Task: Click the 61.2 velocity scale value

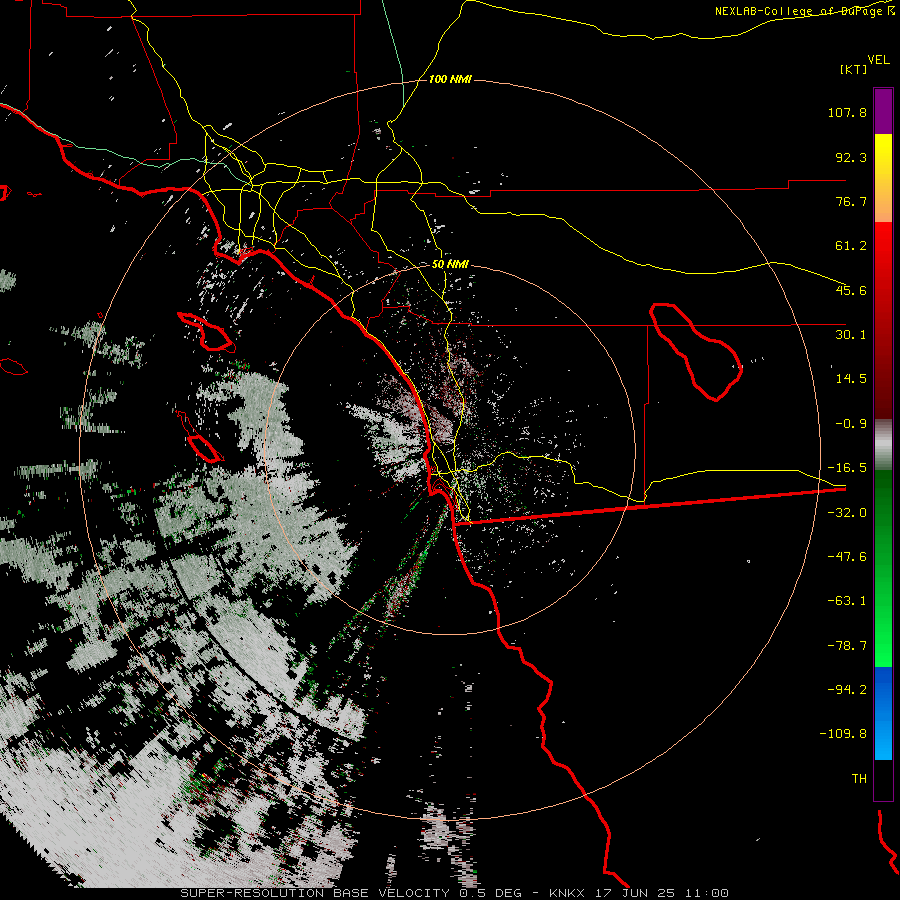Action: pos(851,246)
